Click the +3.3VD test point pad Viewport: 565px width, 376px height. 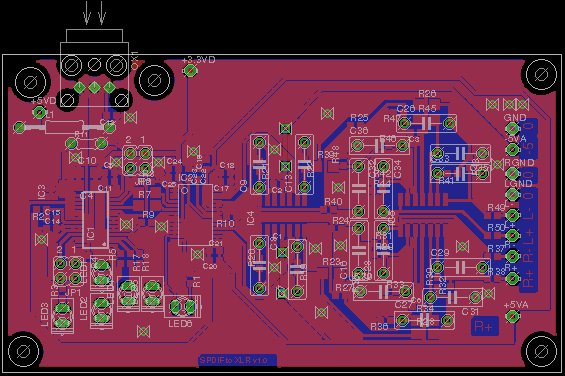(x=190, y=71)
